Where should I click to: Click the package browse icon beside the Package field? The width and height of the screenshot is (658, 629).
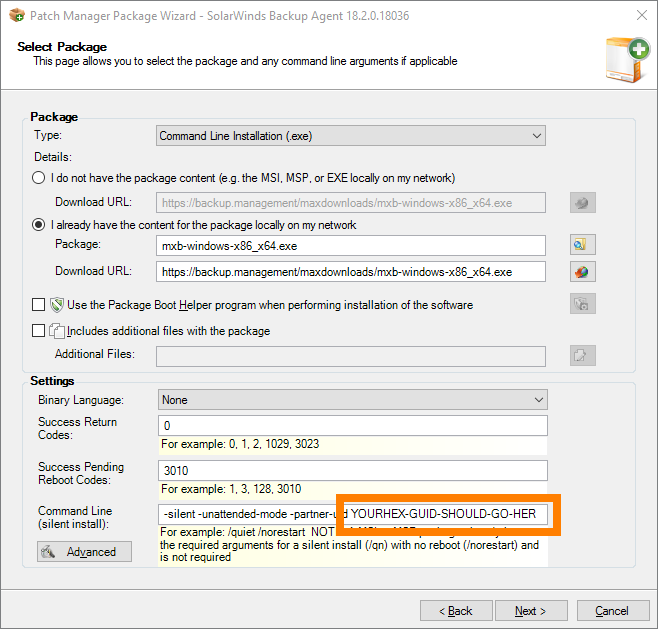tap(582, 245)
